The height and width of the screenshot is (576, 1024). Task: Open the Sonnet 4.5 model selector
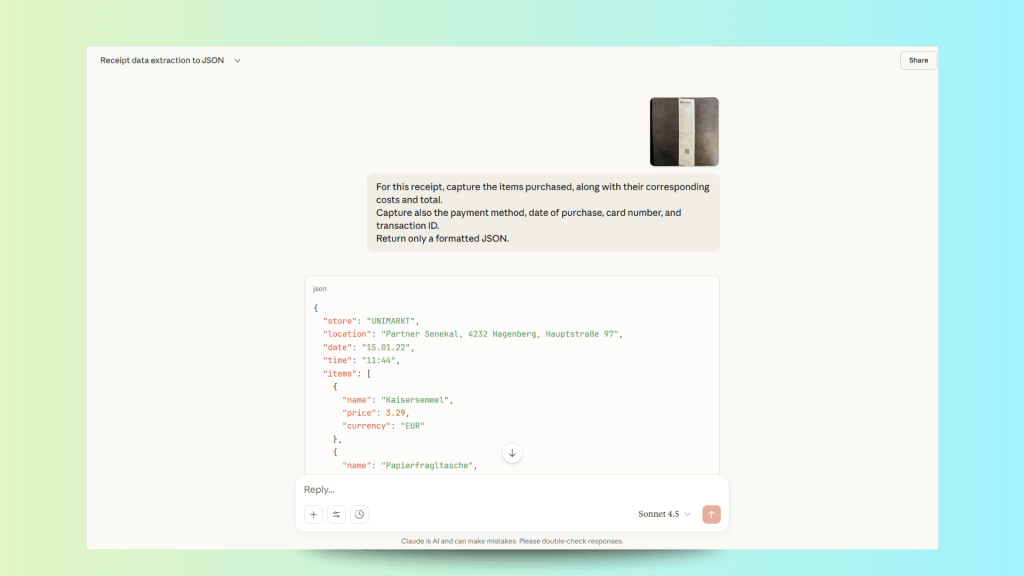pos(664,514)
